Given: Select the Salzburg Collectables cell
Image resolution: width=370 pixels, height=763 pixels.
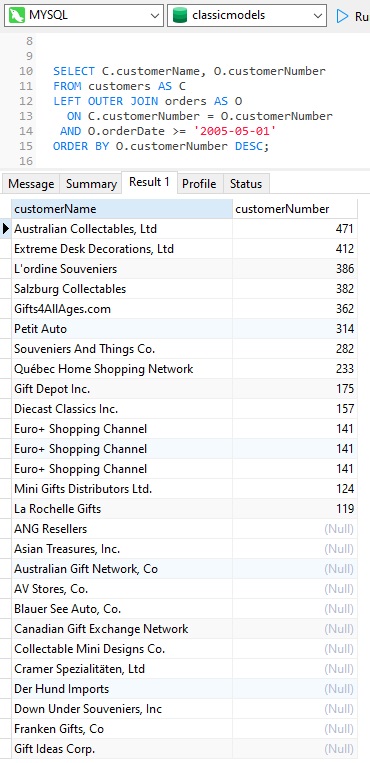Looking at the screenshot, I should tap(122, 289).
